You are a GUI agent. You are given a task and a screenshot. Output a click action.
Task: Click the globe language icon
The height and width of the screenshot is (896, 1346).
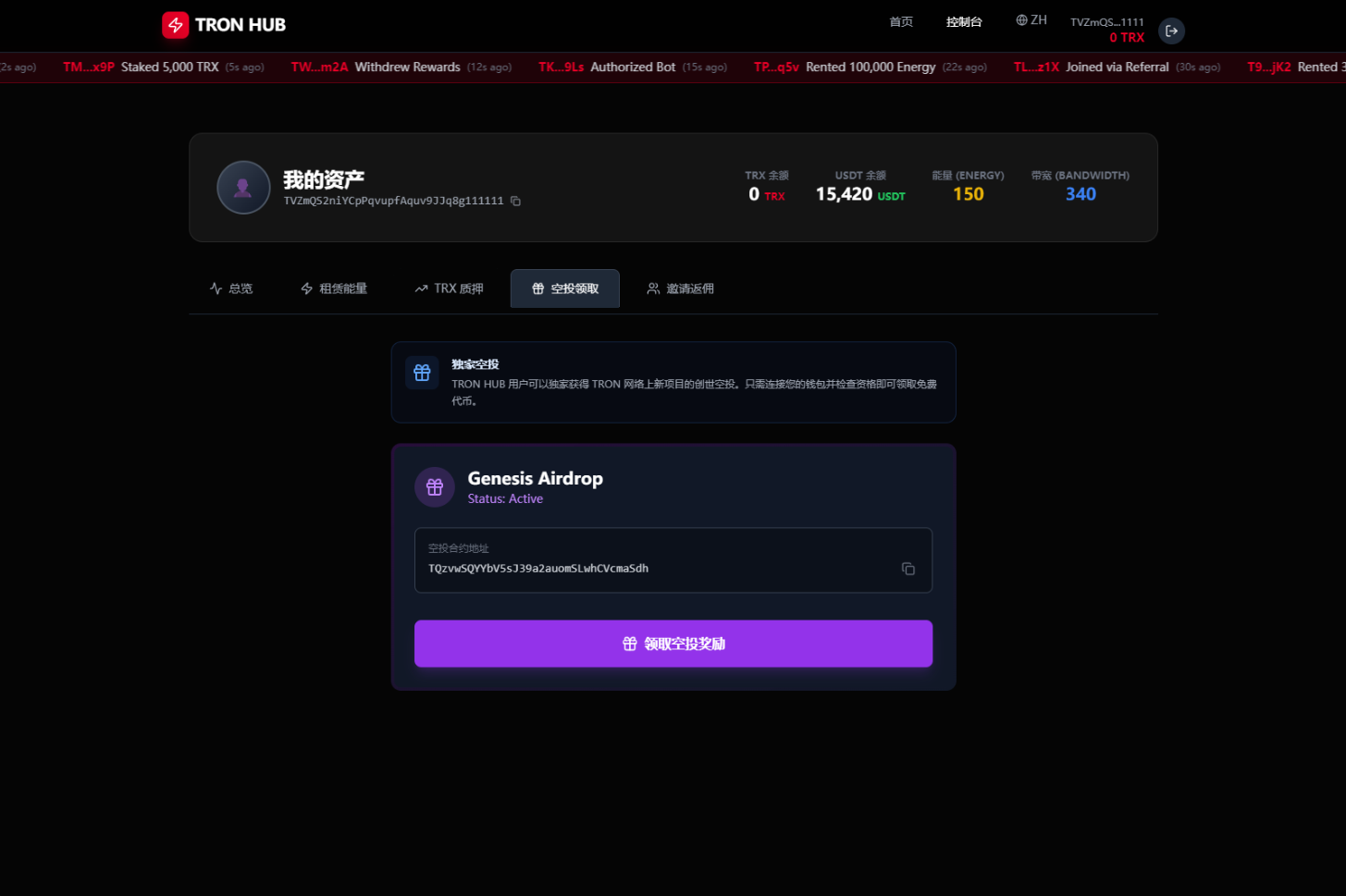coord(1021,20)
